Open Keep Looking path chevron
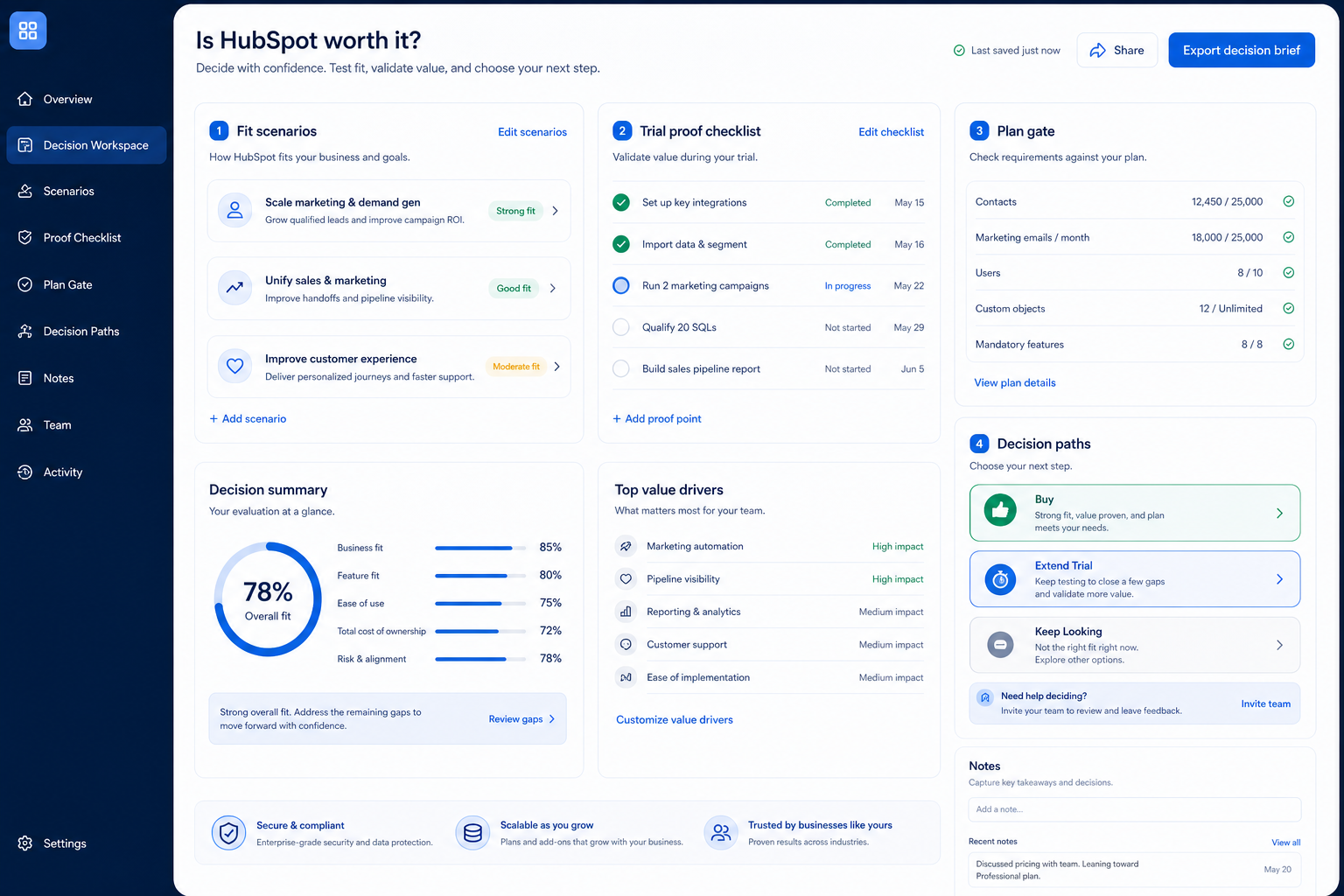1344x896 pixels. (1279, 645)
